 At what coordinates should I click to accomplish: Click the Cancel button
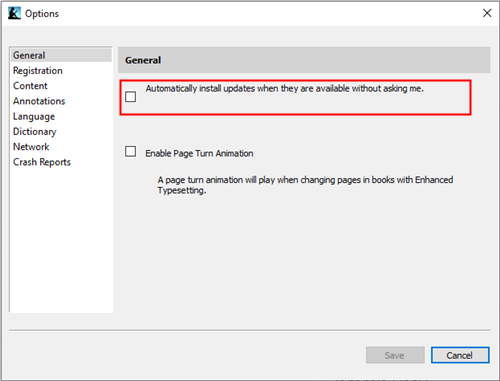[460, 355]
